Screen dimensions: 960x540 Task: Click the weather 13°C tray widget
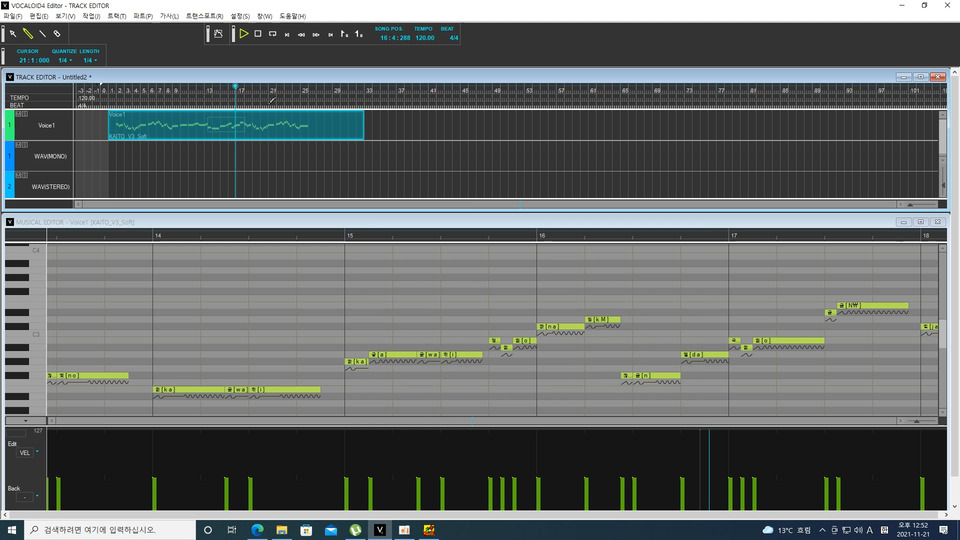(787, 530)
